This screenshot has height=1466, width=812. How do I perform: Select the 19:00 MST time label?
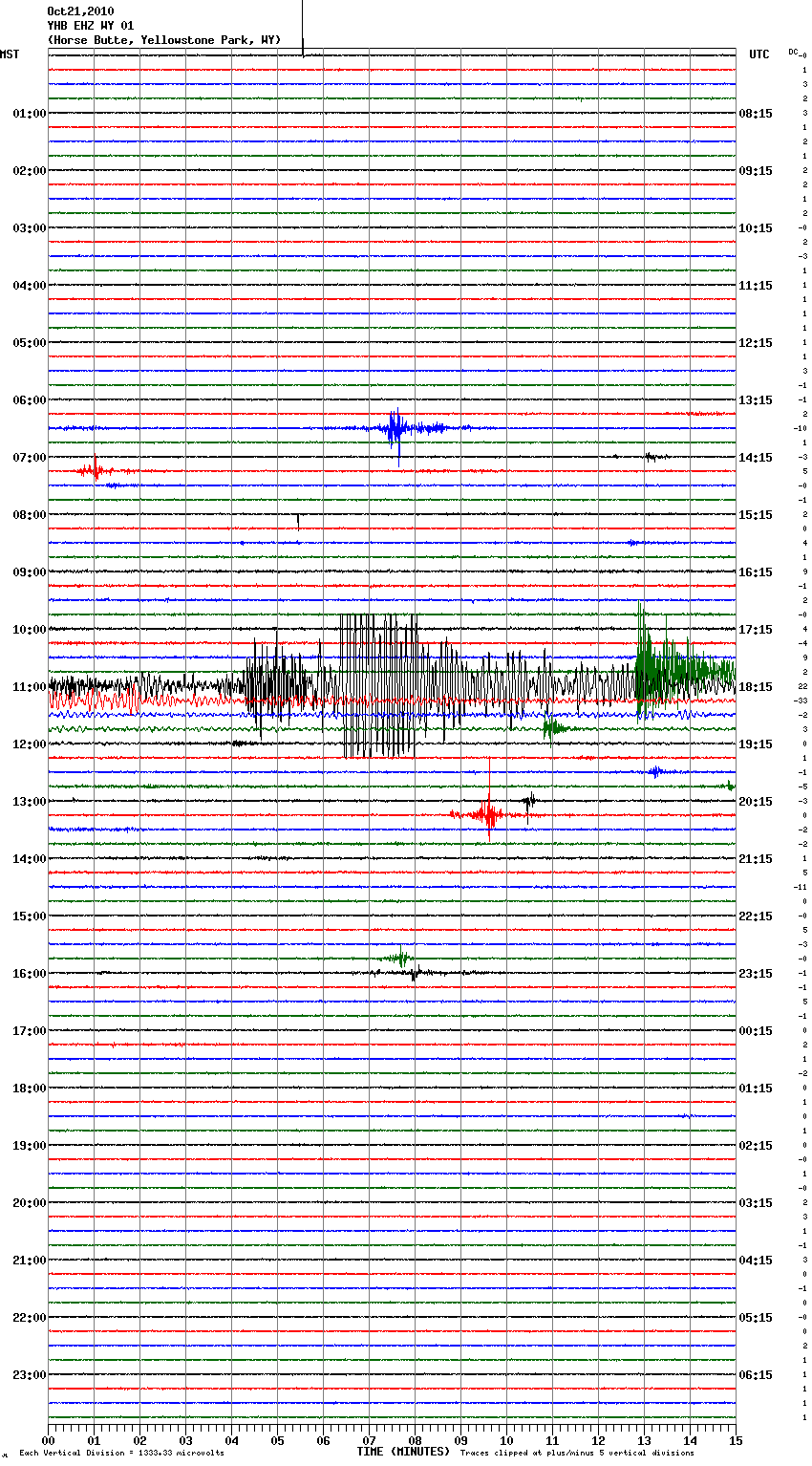pyautogui.click(x=29, y=1146)
